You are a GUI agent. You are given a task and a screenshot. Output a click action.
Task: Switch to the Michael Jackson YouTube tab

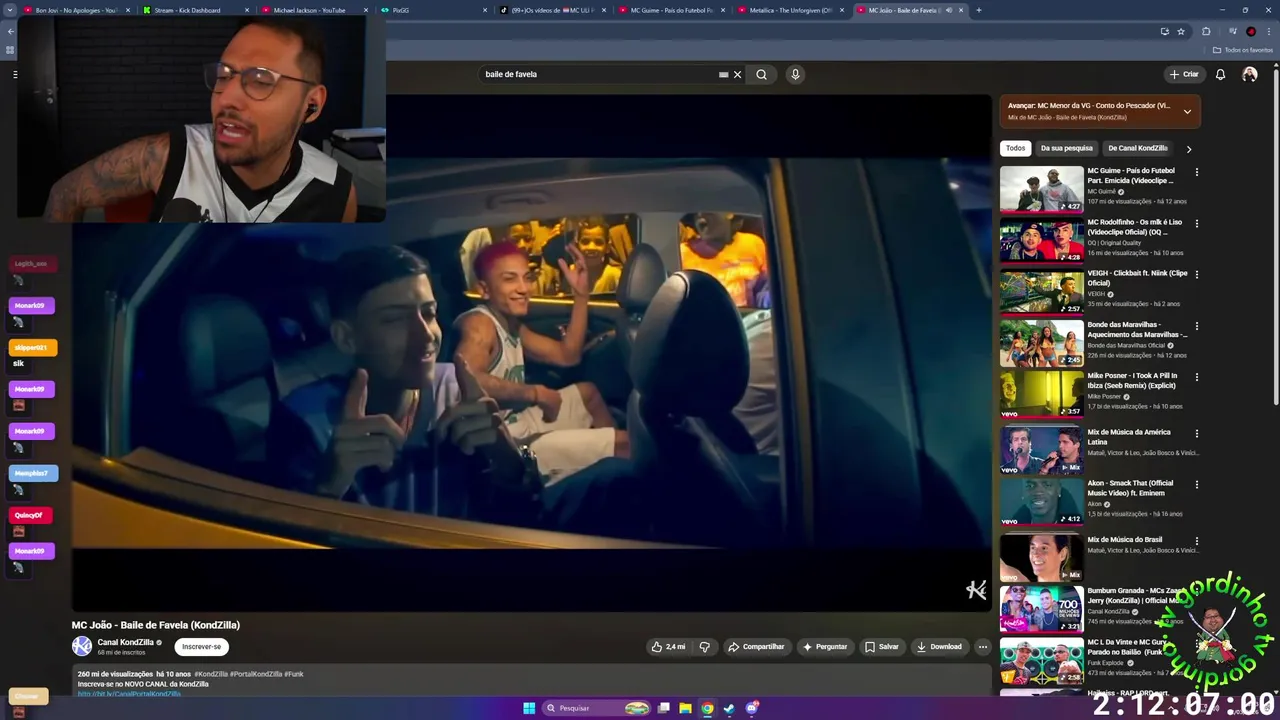point(315,10)
